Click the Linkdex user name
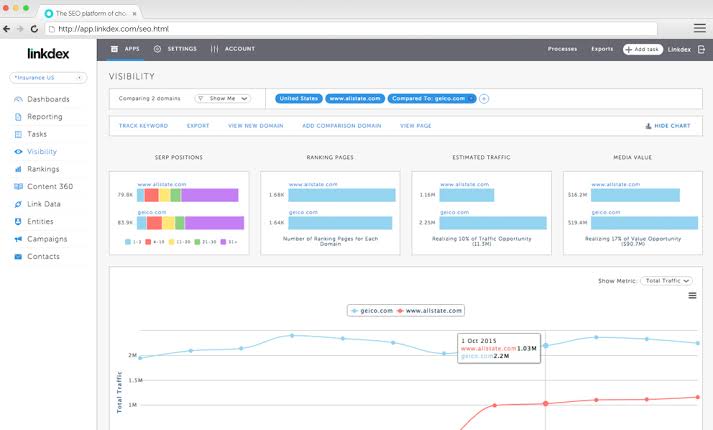713x430 pixels. (679, 50)
